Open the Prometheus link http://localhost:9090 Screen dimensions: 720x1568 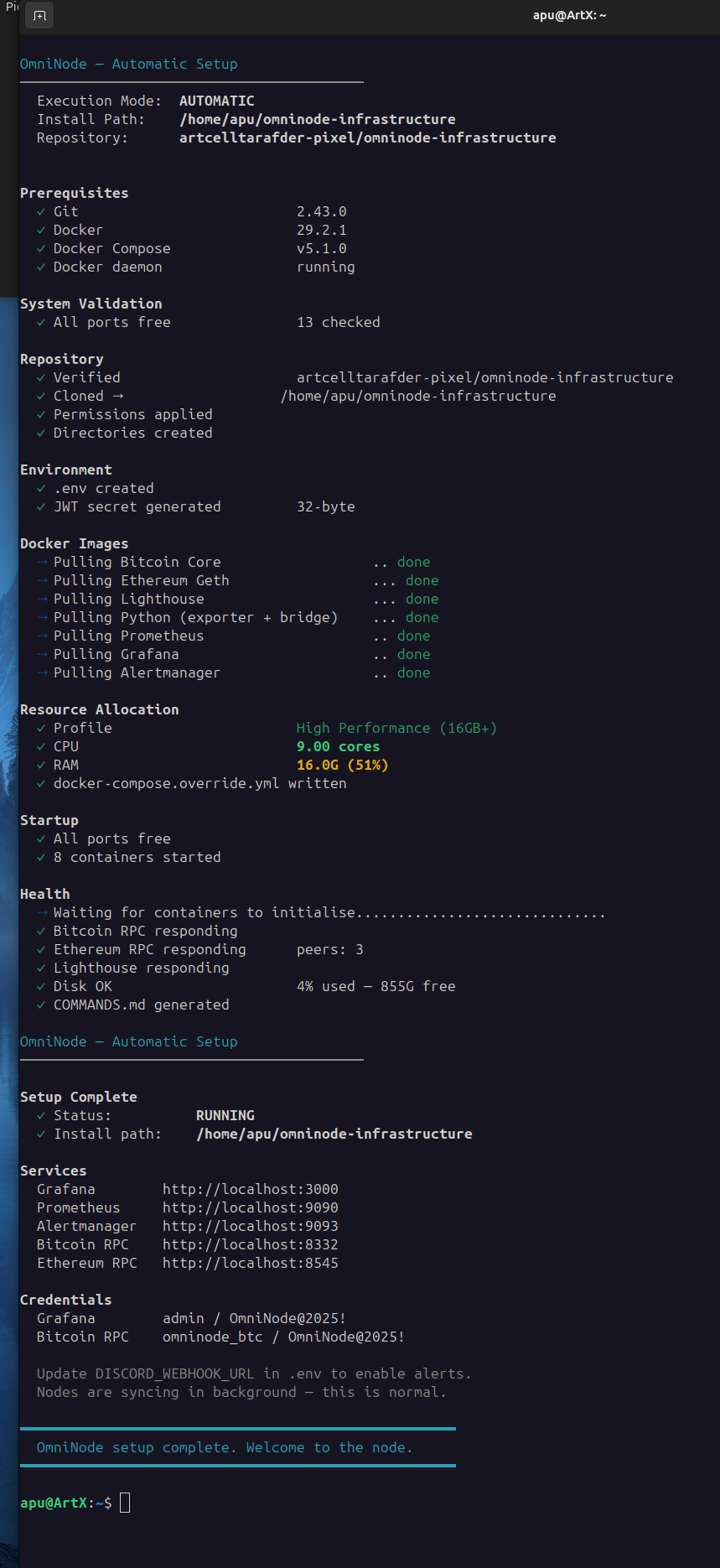pos(251,1207)
